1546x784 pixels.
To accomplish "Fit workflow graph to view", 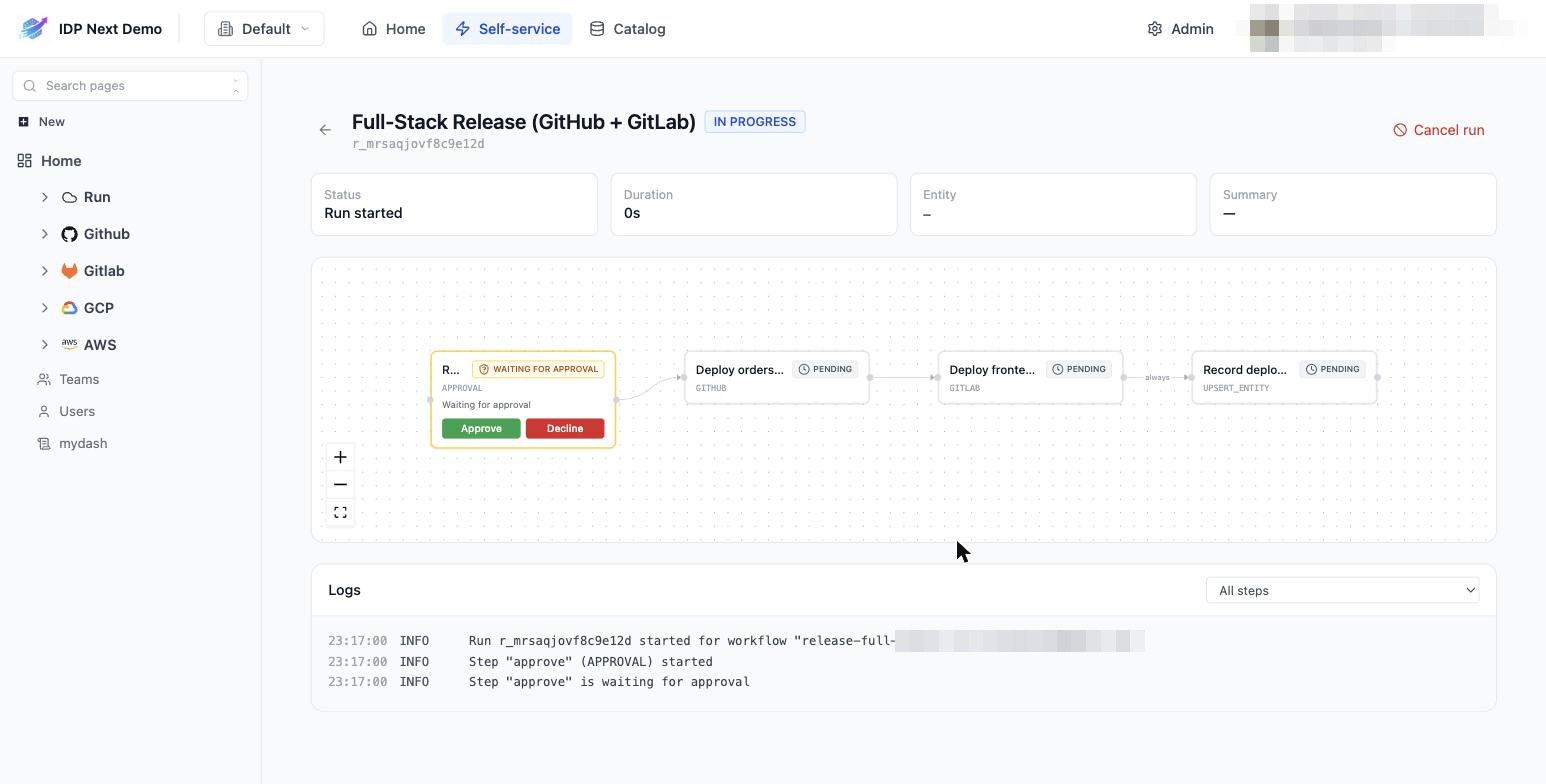I will 340,513.
